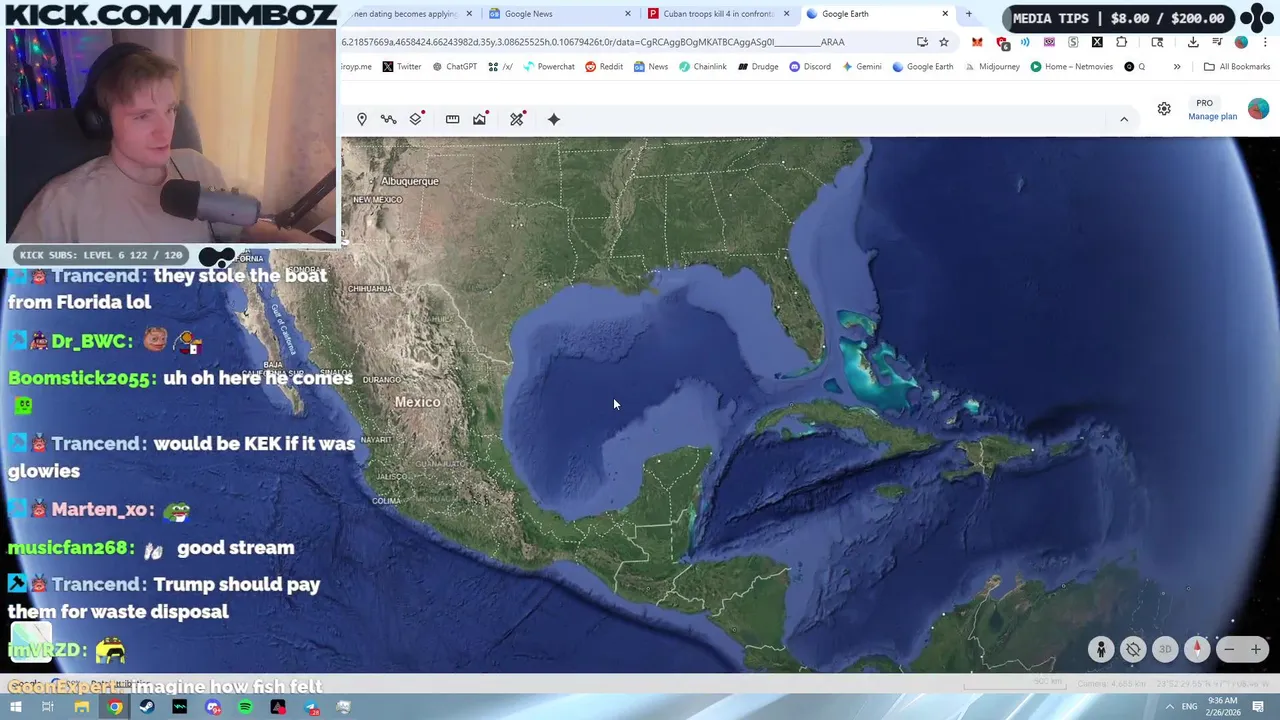Open the Drudge bookmark

coord(758,67)
